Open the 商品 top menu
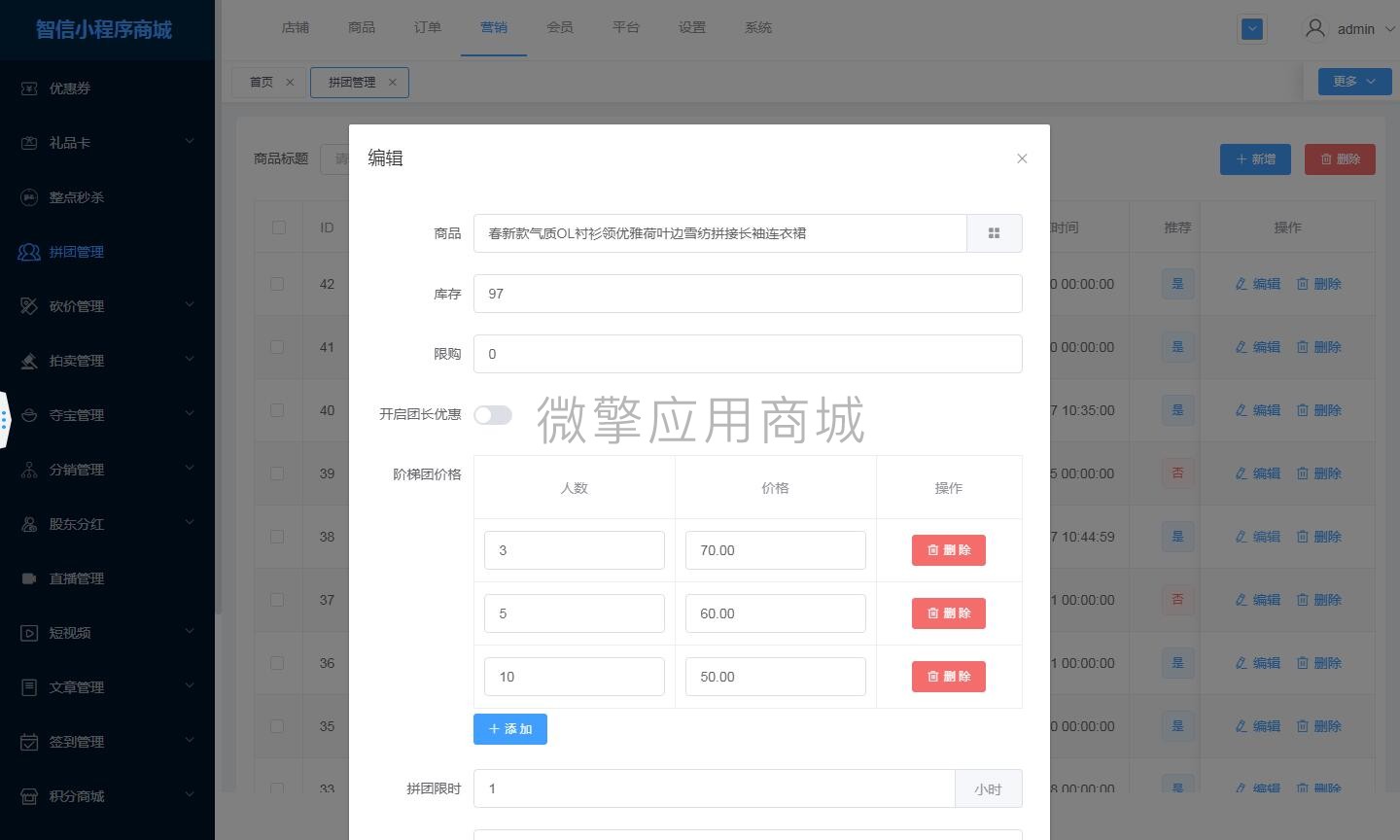This screenshot has height=840, width=1400. point(362,27)
